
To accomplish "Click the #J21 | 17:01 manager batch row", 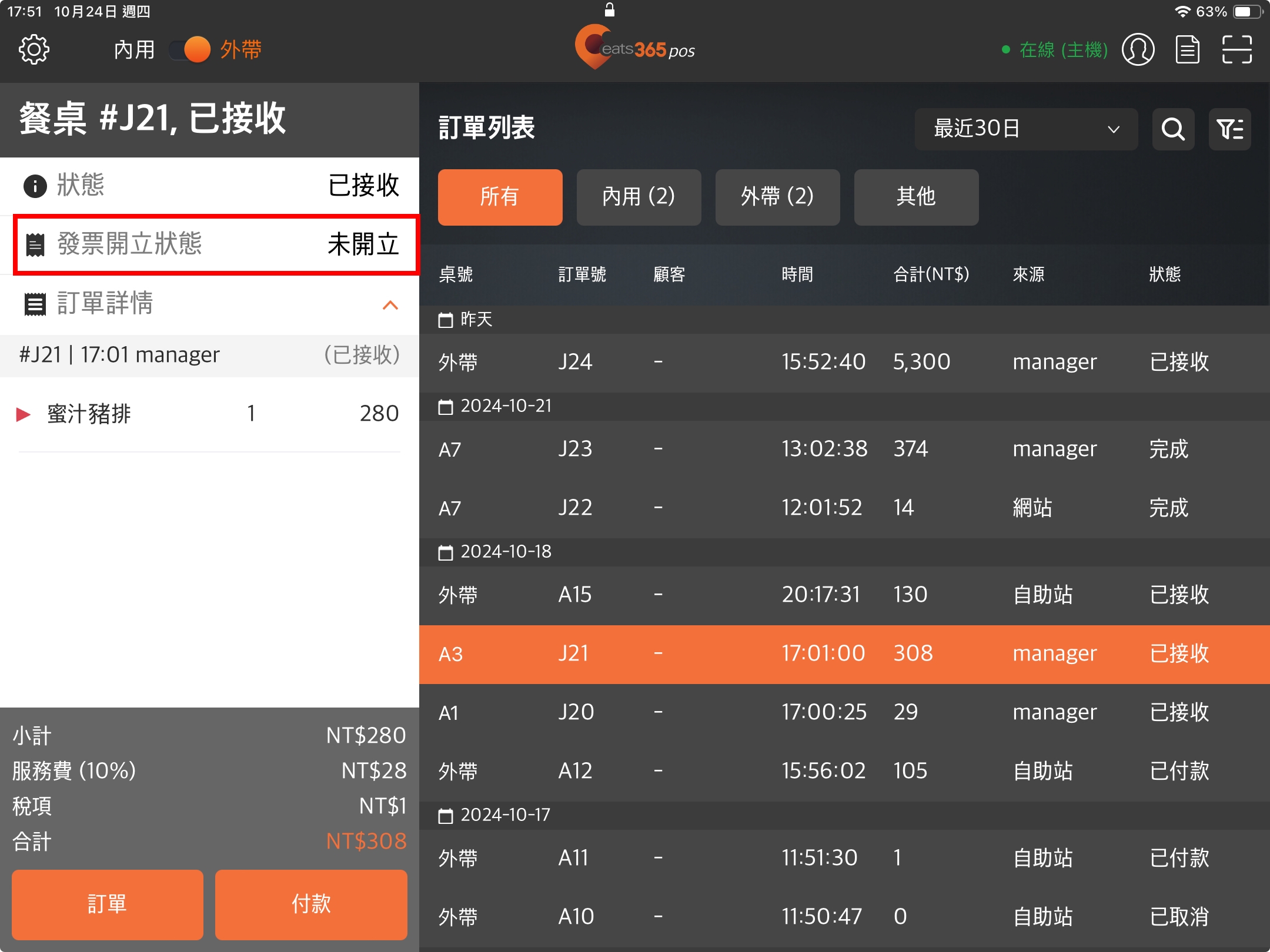I will (x=209, y=356).
